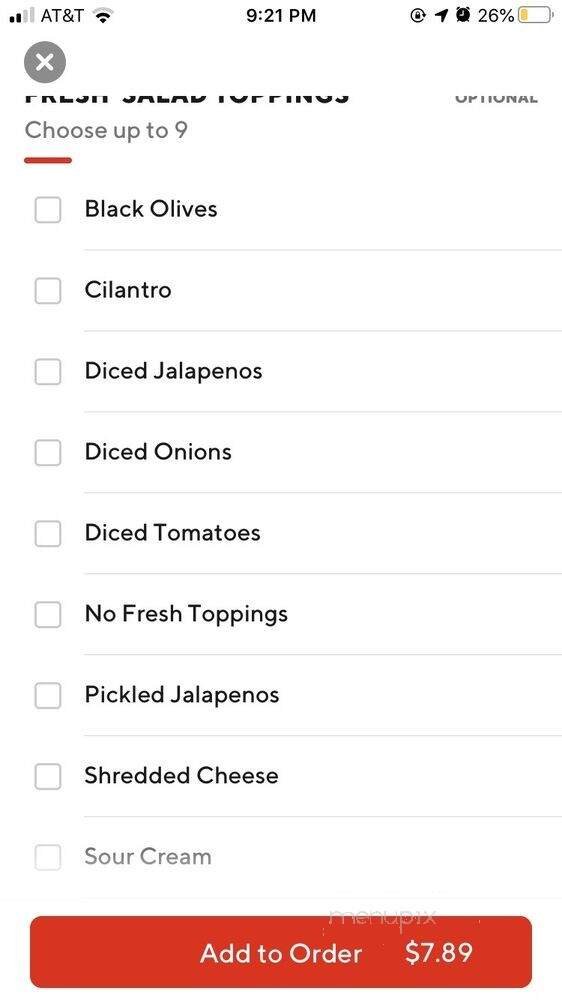This screenshot has height=1000, width=562.
Task: Tap the Add to Order button
Action: tap(281, 952)
